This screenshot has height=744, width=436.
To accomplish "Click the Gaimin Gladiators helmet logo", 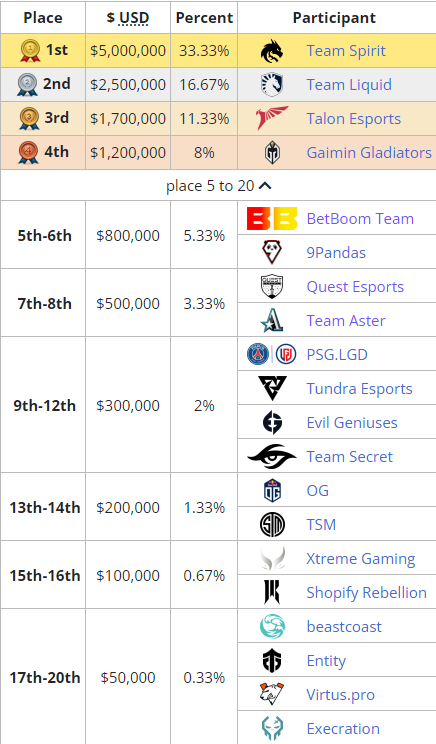I will coord(272,152).
